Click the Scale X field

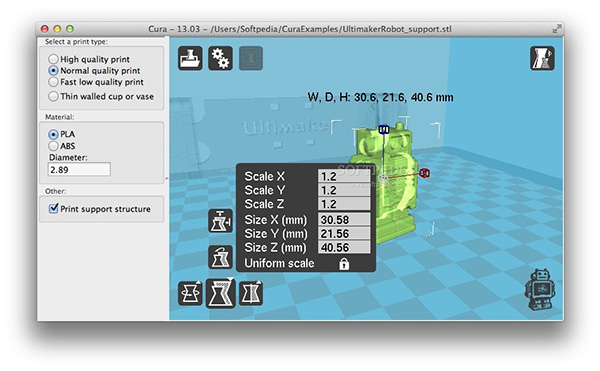click(344, 176)
